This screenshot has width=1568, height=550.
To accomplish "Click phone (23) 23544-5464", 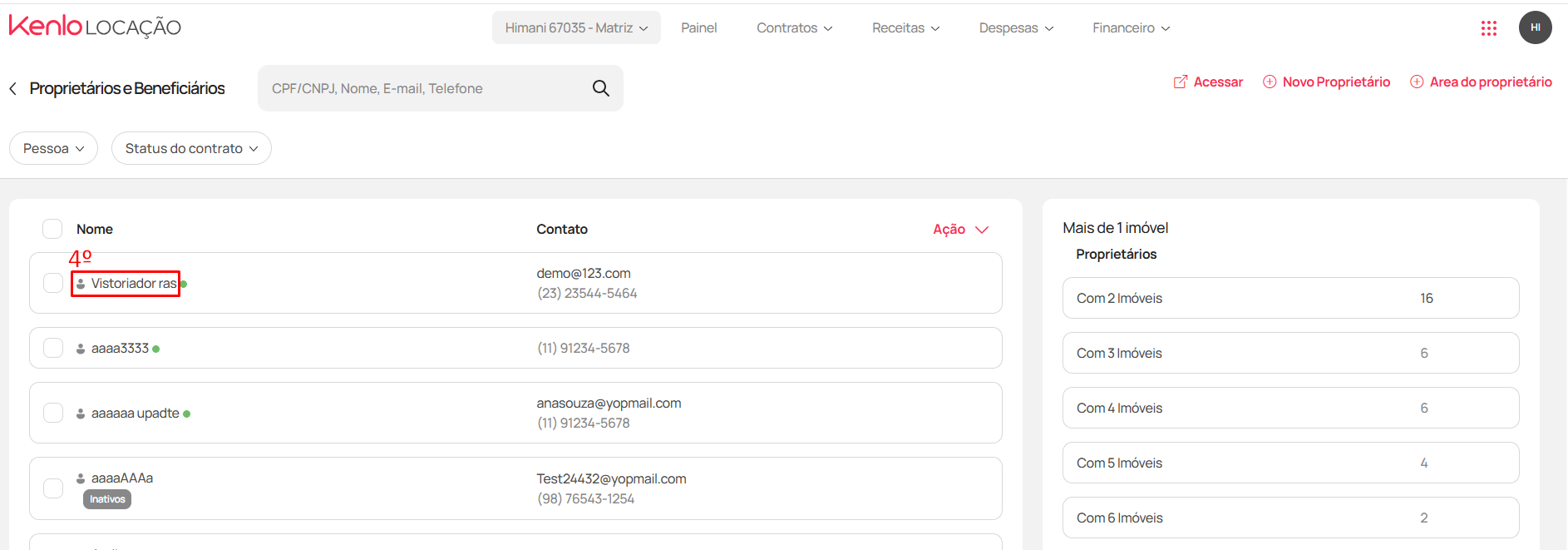I will (x=587, y=294).
